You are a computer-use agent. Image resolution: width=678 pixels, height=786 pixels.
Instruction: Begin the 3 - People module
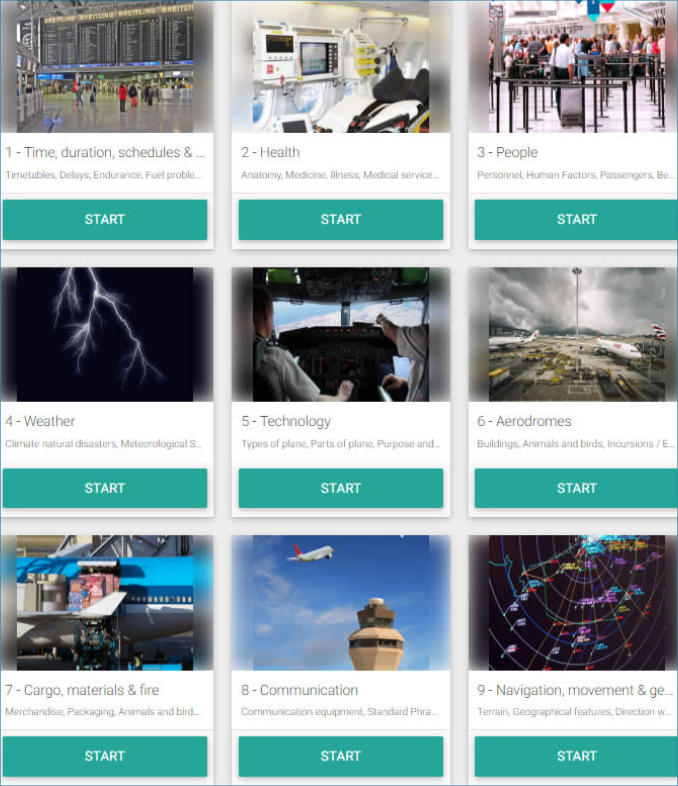coord(576,220)
